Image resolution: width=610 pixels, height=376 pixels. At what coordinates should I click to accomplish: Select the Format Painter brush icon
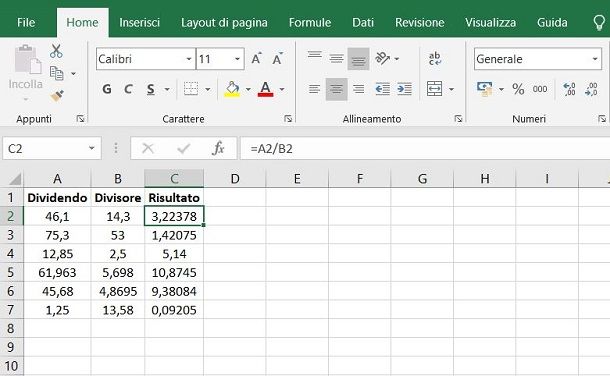point(57,96)
